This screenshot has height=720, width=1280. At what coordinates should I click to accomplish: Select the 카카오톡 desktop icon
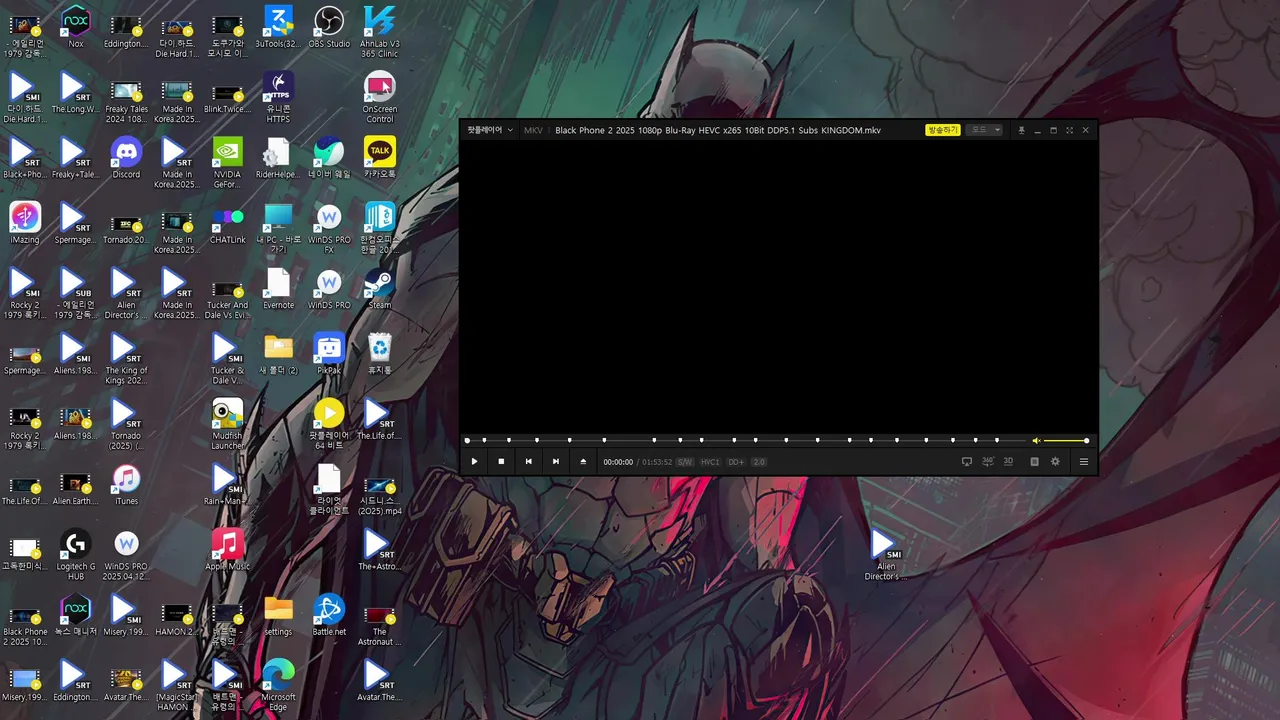pos(380,158)
